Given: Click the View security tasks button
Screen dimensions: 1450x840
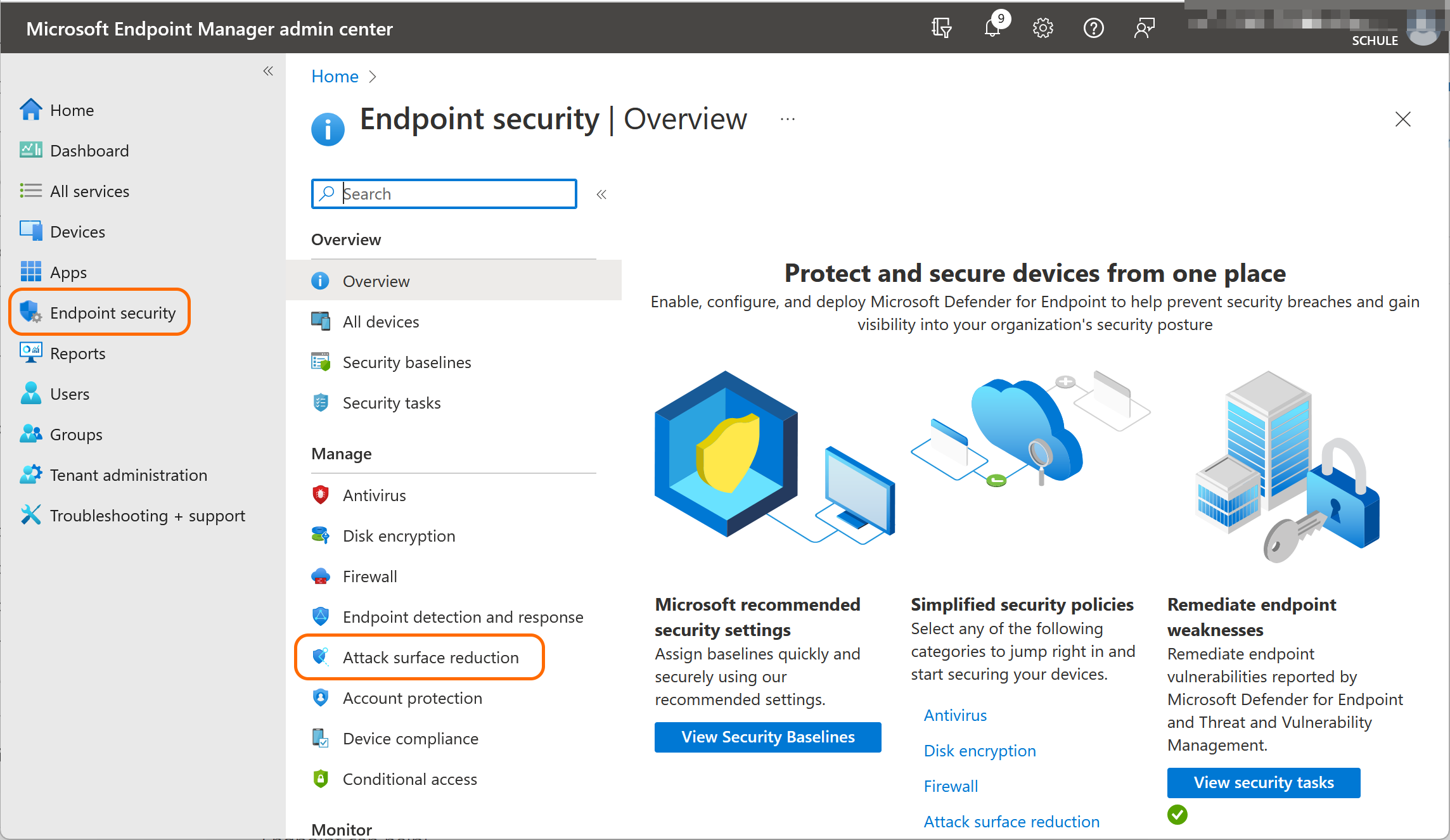Looking at the screenshot, I should click(1263, 782).
